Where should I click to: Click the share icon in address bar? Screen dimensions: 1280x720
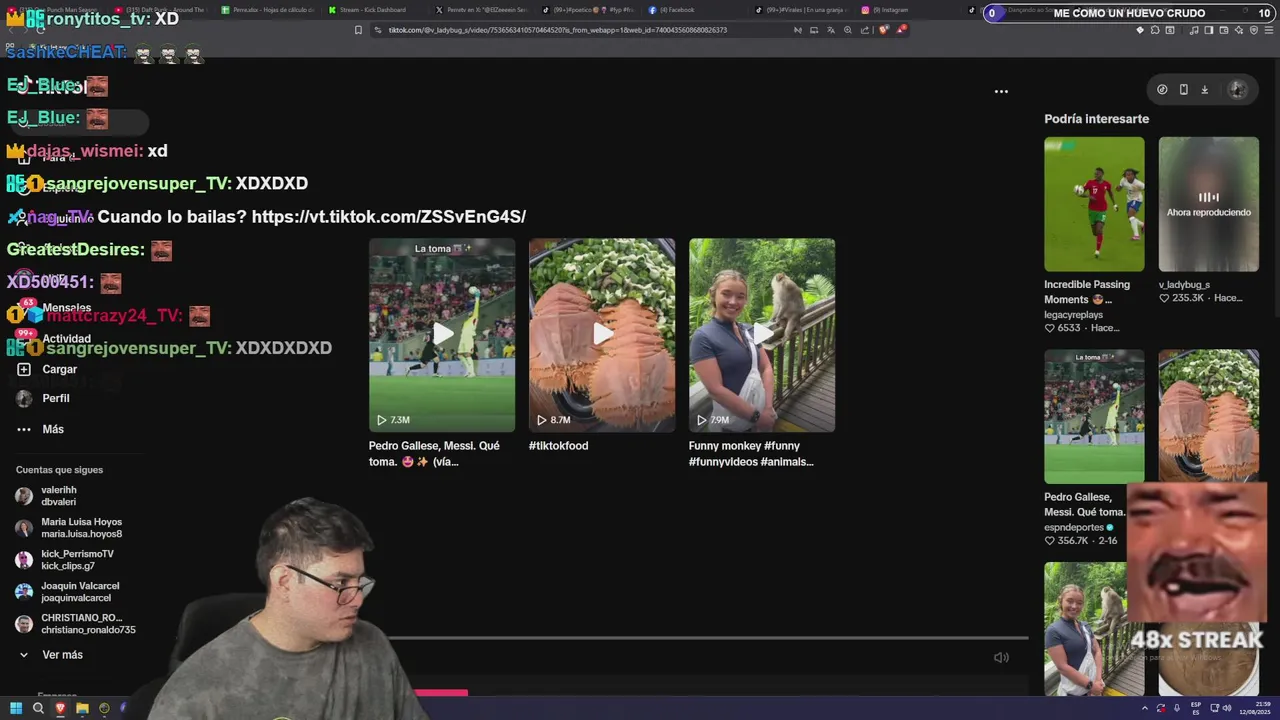(x=865, y=30)
